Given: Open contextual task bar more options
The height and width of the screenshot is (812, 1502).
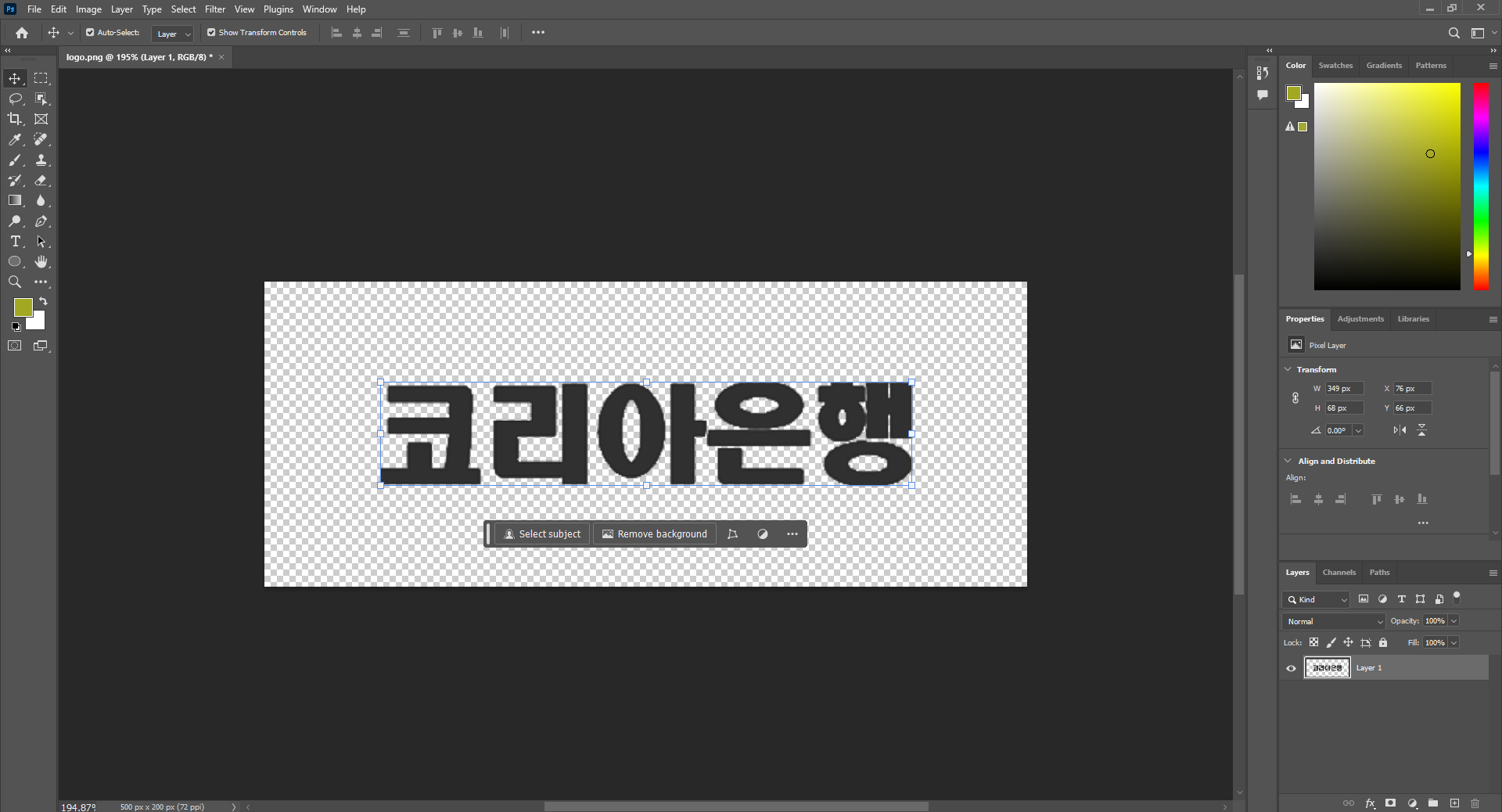Looking at the screenshot, I should [792, 534].
